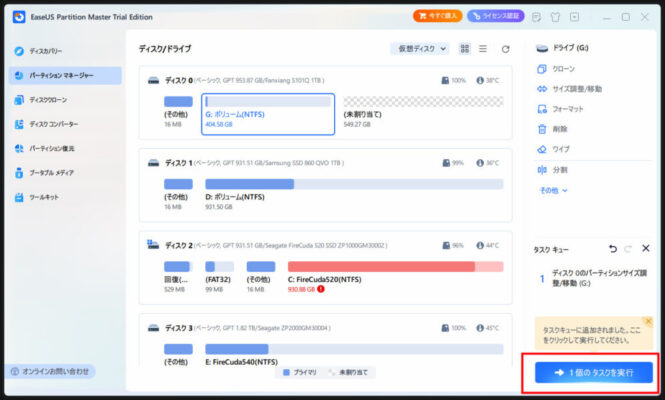This screenshot has width=665, height=400.
Task: Choose クローン for drive G:
Action: point(556,69)
